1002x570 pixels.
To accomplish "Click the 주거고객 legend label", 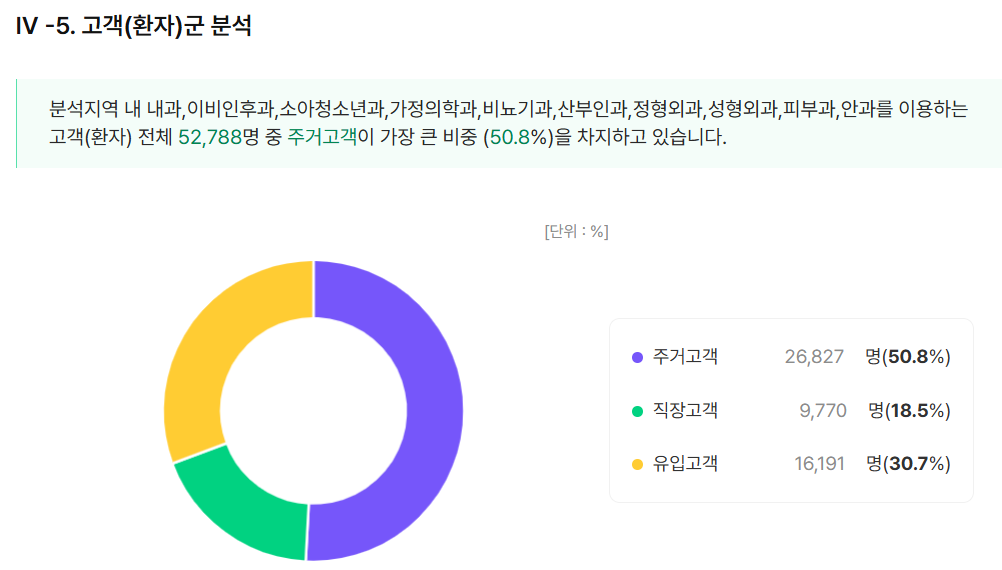I will tap(685, 357).
